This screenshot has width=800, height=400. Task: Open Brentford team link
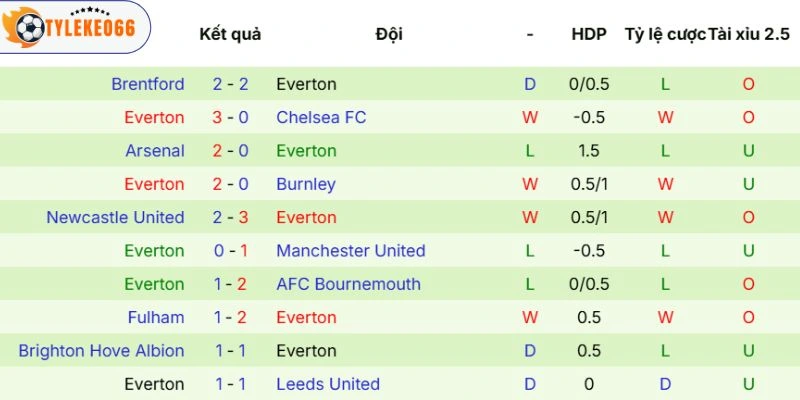148,84
